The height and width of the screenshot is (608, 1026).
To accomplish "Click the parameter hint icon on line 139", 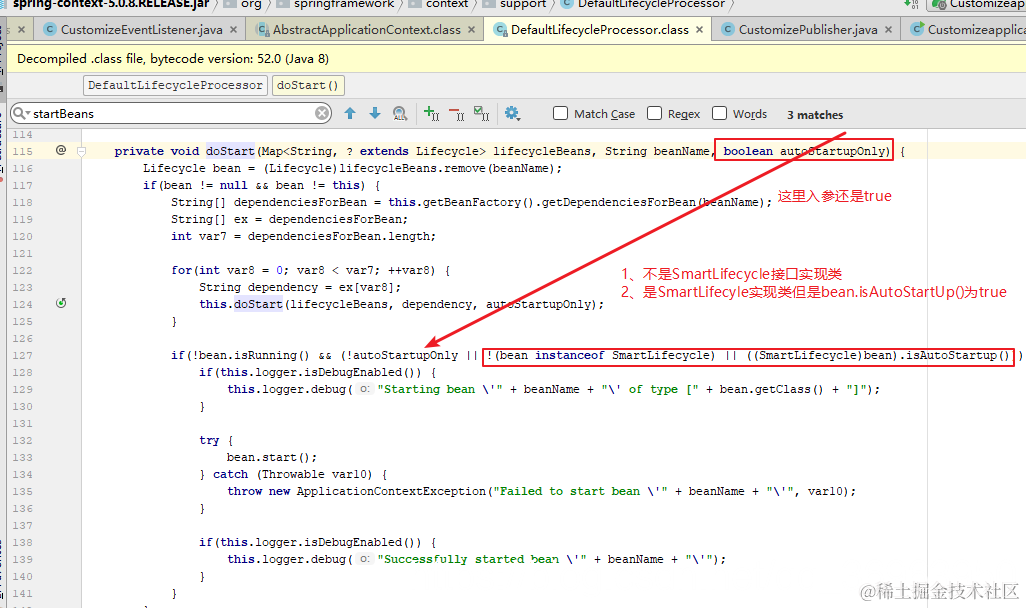I will point(365,560).
